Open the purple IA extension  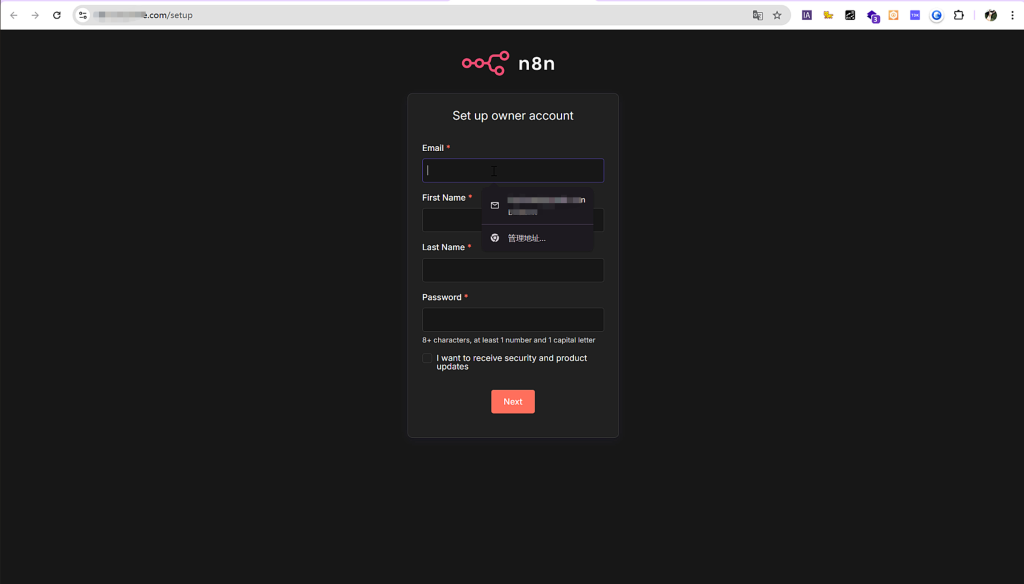(807, 15)
